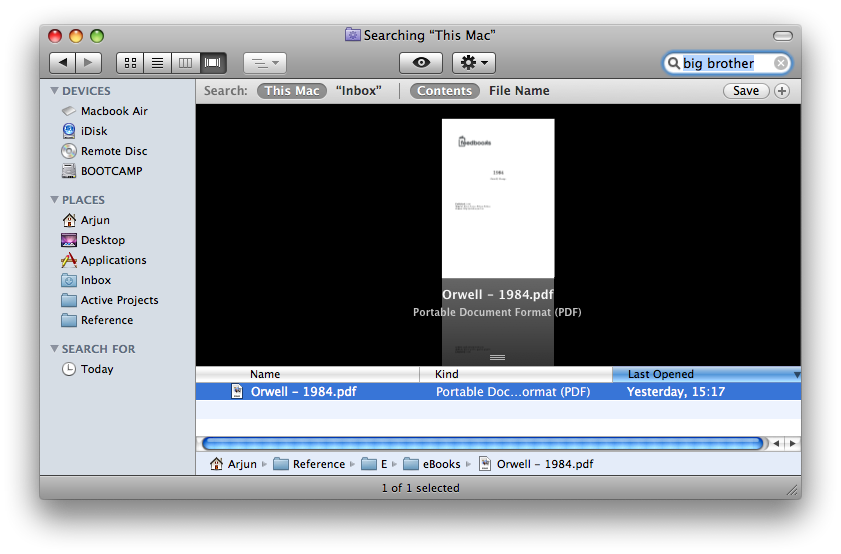Click the window title folder icon
The image size is (841, 554).
pos(352,35)
